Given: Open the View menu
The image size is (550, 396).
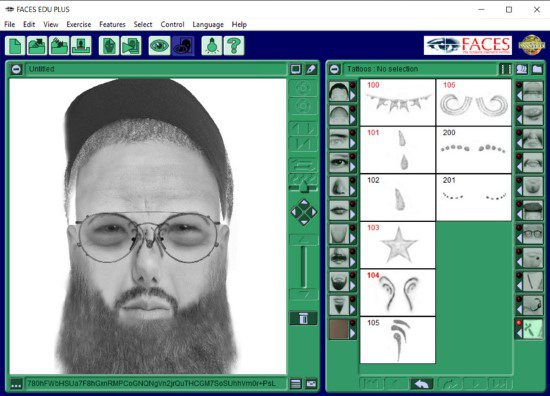Looking at the screenshot, I should tap(51, 25).
